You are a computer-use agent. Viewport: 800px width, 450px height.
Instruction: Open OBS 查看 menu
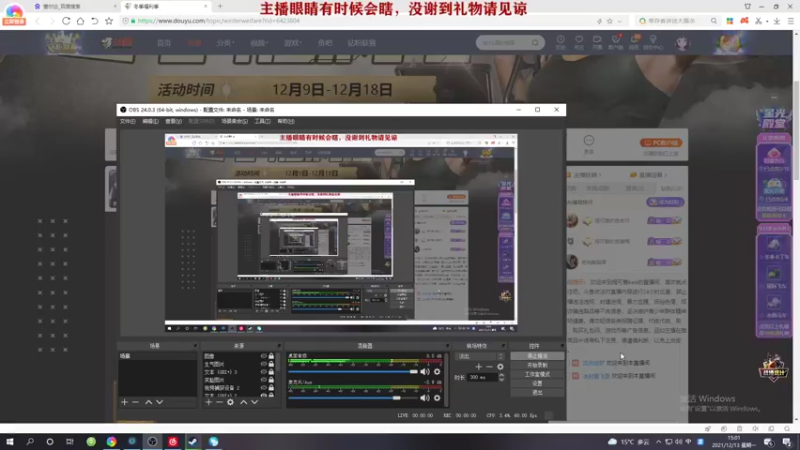(x=173, y=121)
